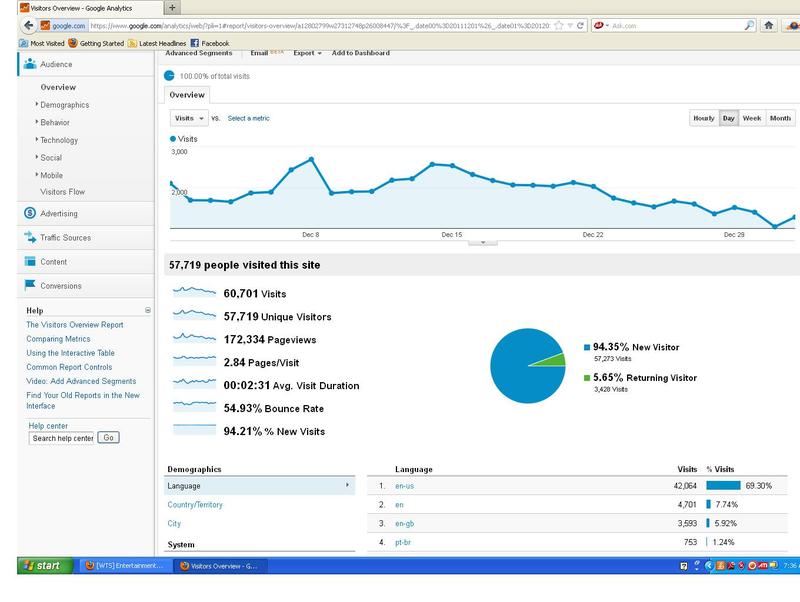Viewport: 800px width, 602px height.
Task: Open the Export dropdown menu
Action: (x=307, y=53)
